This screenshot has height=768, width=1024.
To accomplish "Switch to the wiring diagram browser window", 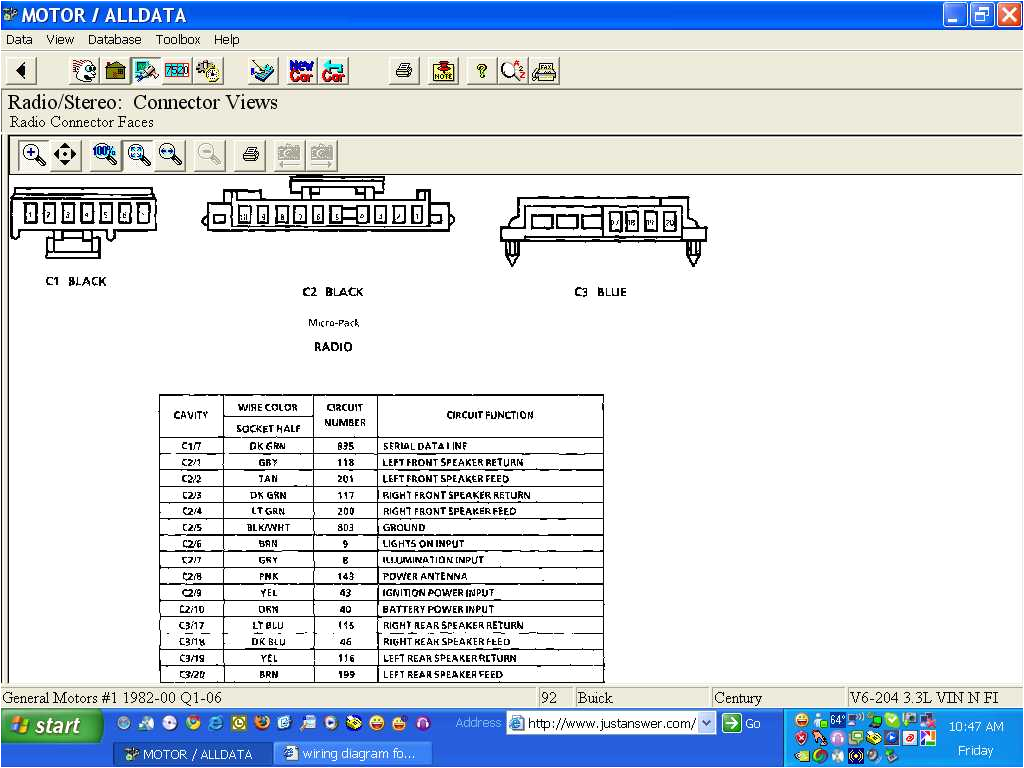I will coord(352,753).
